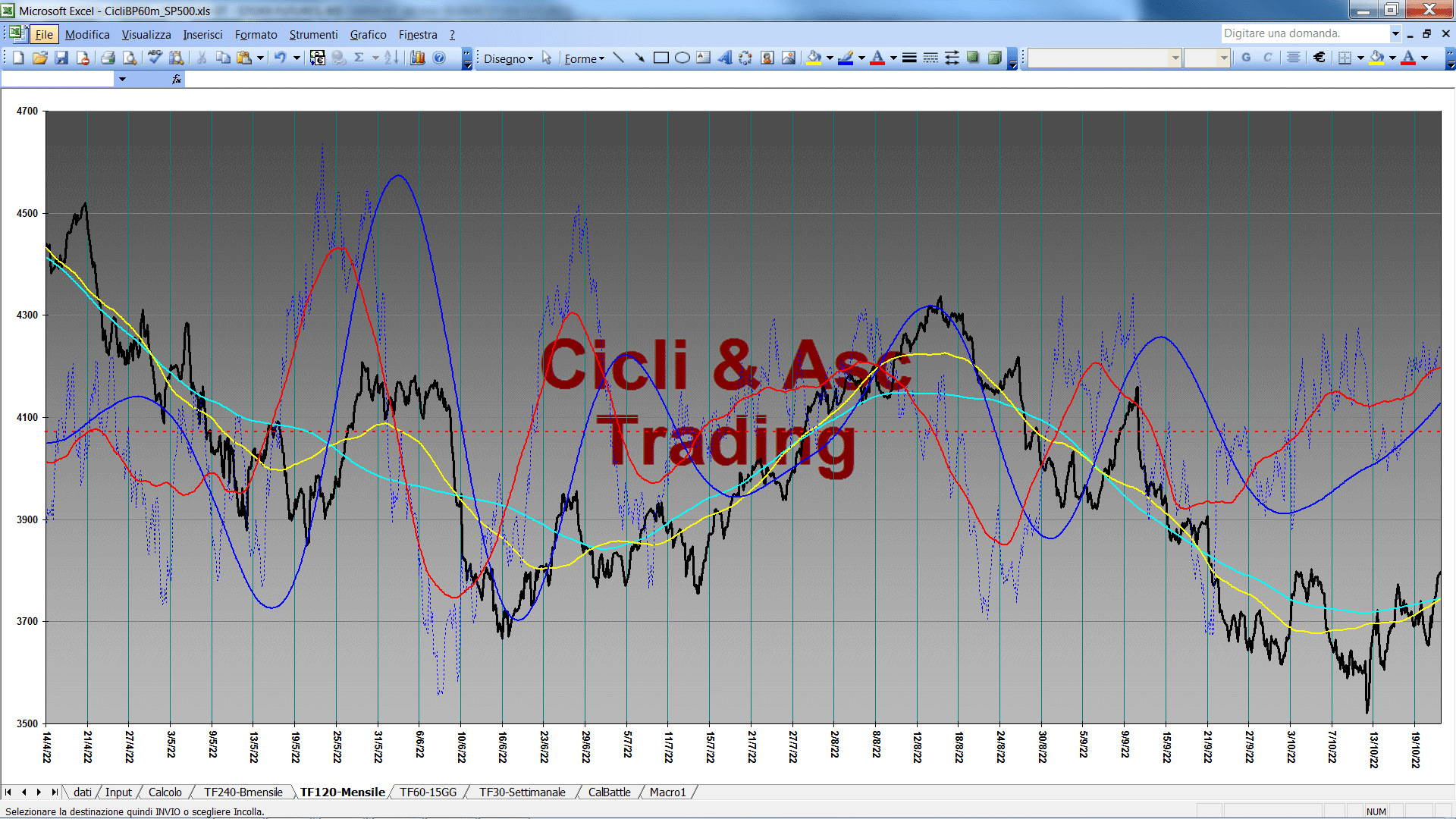Image resolution: width=1456 pixels, height=819 pixels.
Task: Open the font size combo box
Action: (x=1207, y=58)
